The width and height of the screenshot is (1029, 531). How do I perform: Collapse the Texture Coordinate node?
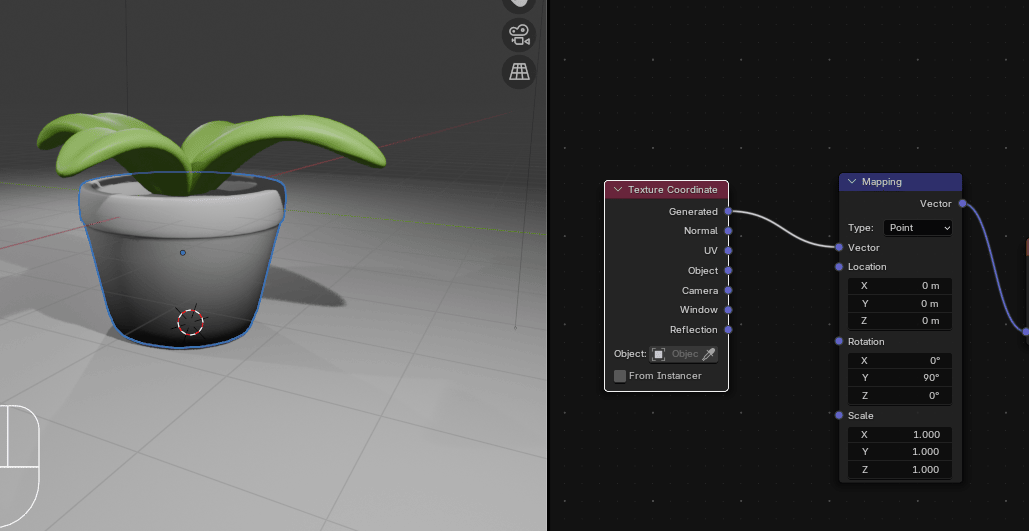coord(618,190)
